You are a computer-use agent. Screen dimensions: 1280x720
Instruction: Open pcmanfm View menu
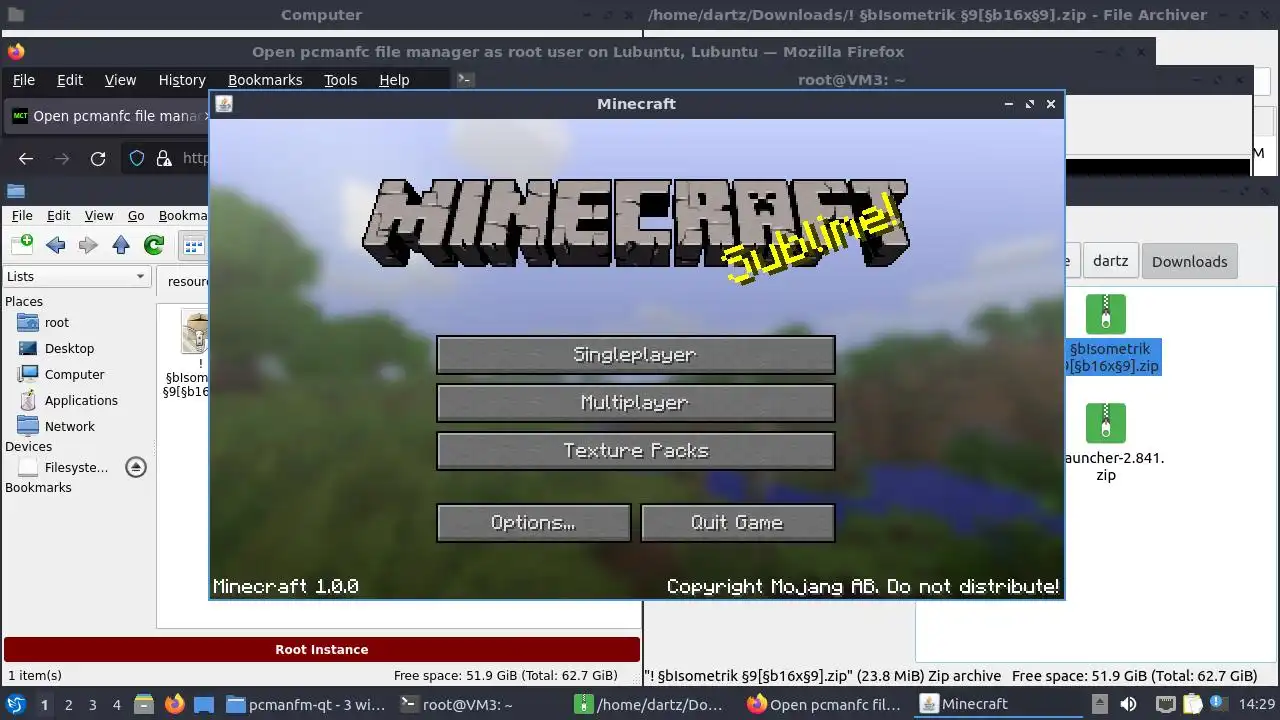[99, 215]
